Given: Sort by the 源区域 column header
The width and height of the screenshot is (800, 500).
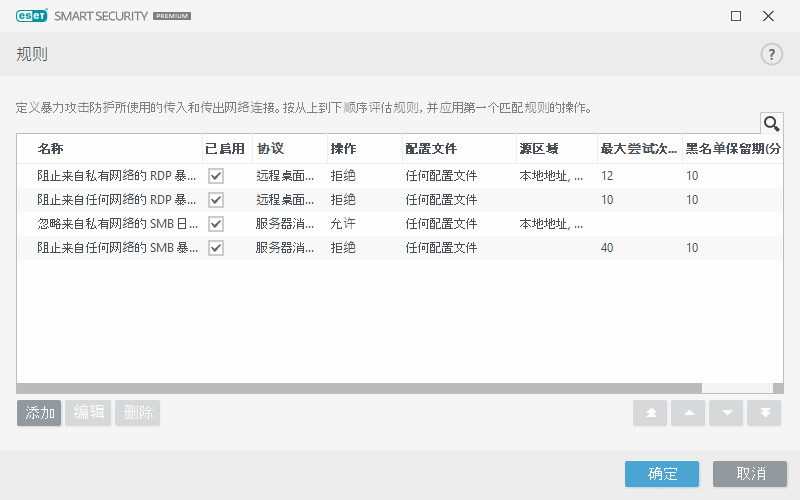Looking at the screenshot, I should click(x=557, y=148).
